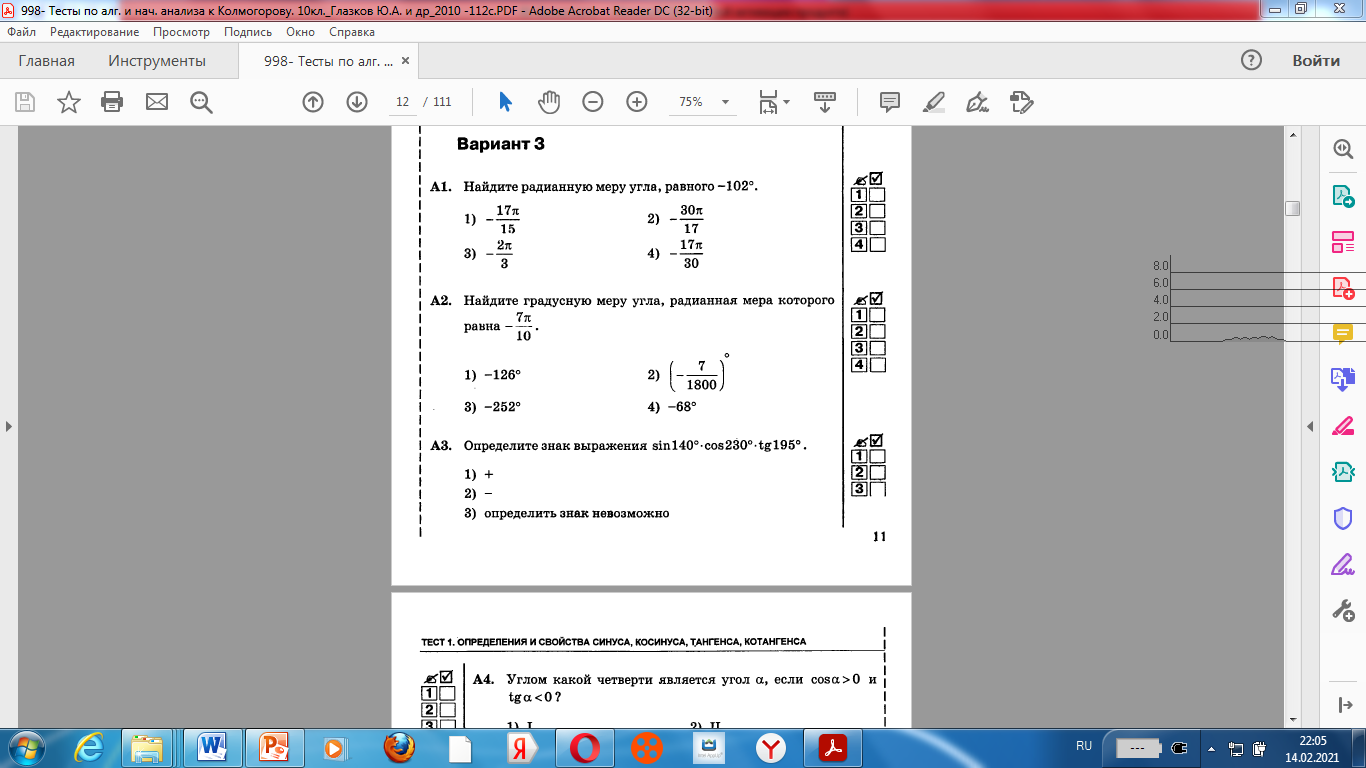Open the Справка menu

click(351, 32)
